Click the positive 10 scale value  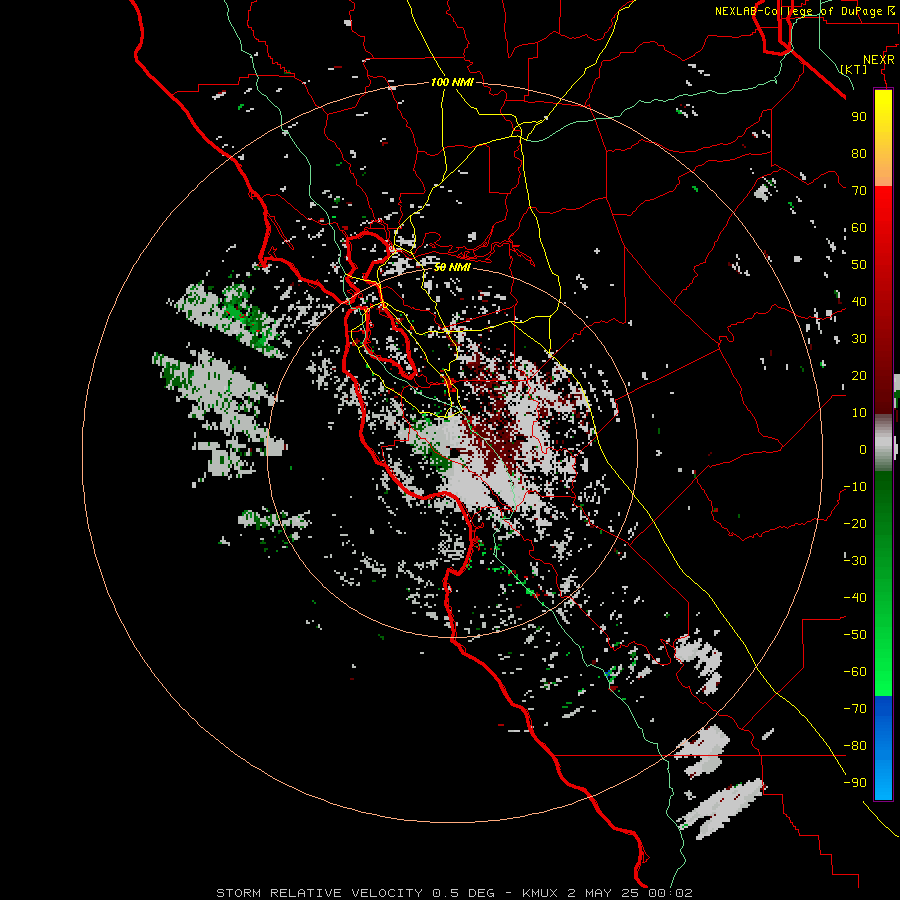(x=859, y=413)
